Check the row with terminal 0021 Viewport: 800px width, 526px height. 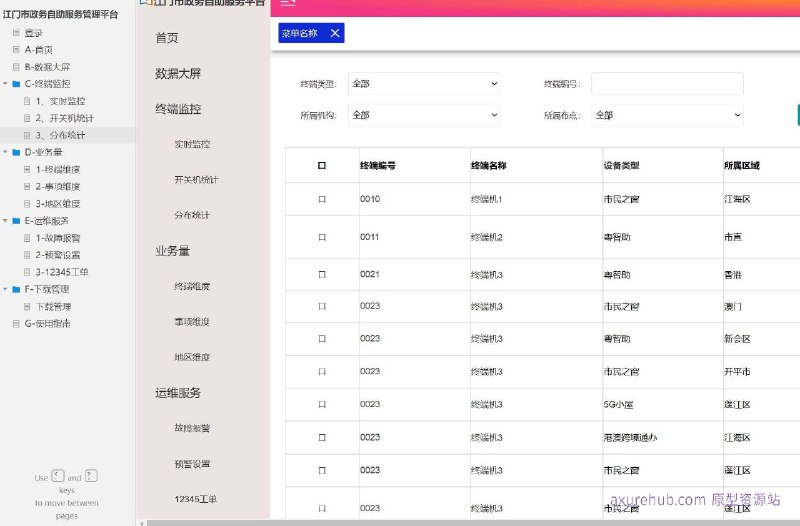coord(322,274)
